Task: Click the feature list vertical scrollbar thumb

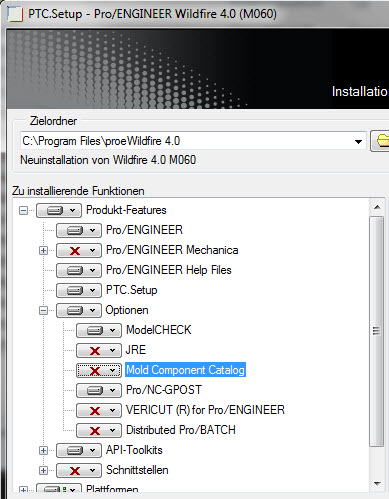Action: tap(377, 331)
